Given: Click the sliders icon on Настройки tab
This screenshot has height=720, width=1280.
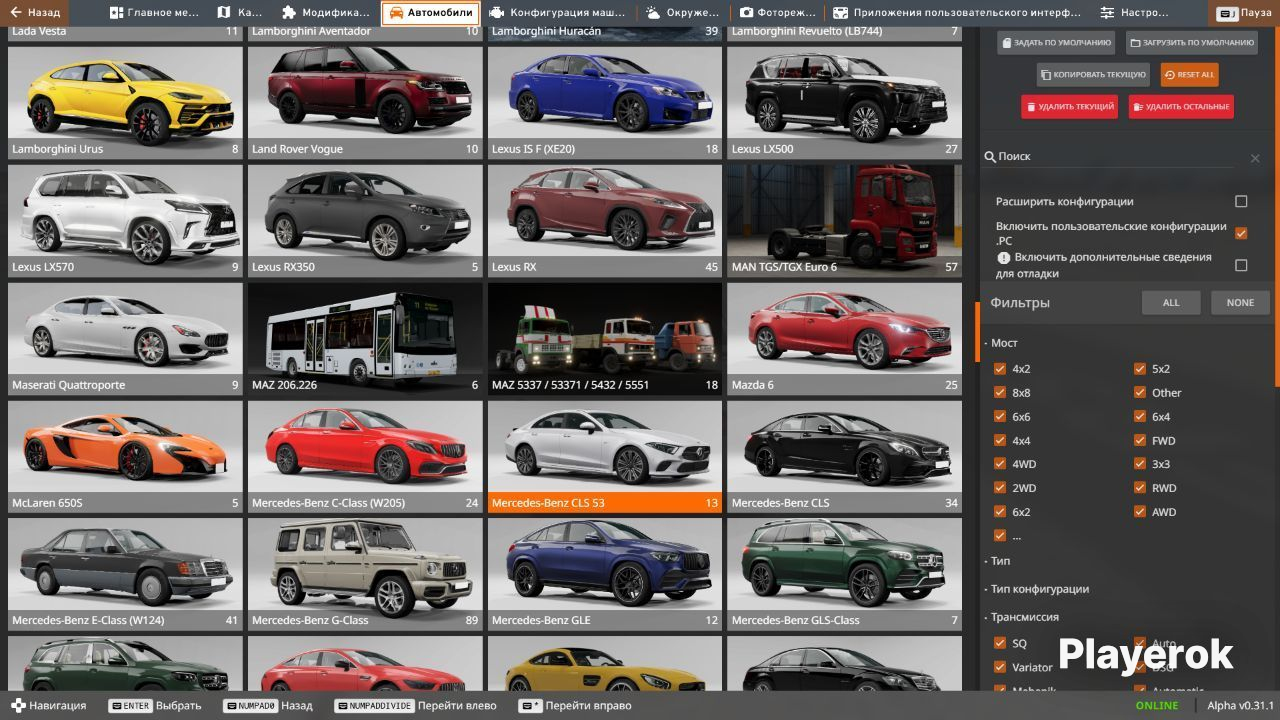Looking at the screenshot, I should coord(1107,13).
